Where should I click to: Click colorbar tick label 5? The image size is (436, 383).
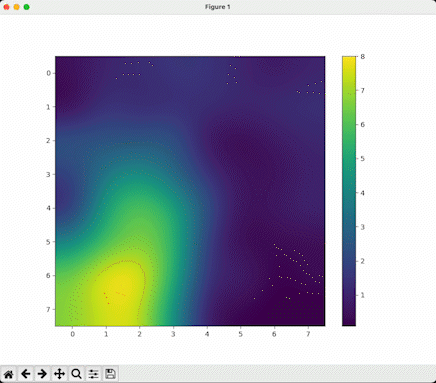363,159
